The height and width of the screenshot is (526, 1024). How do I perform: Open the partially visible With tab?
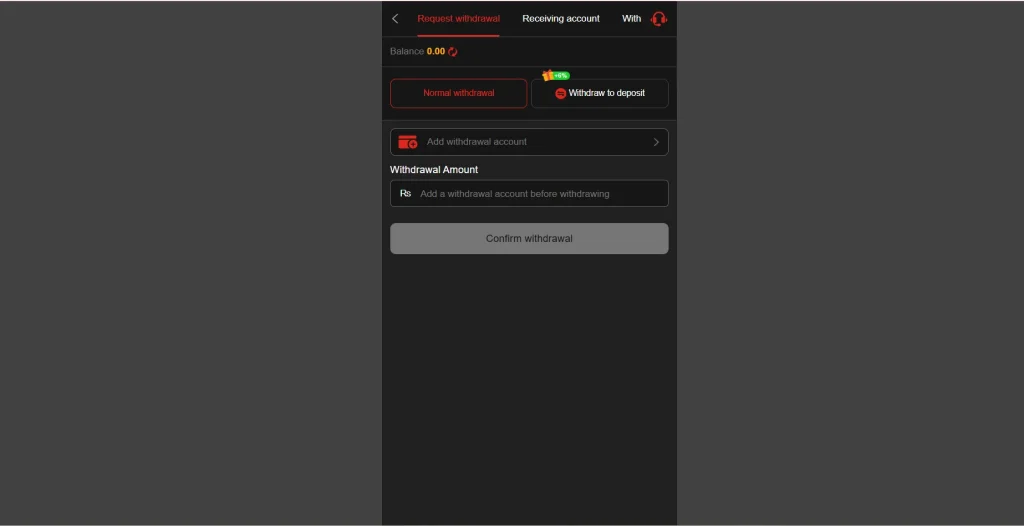pyautogui.click(x=632, y=19)
